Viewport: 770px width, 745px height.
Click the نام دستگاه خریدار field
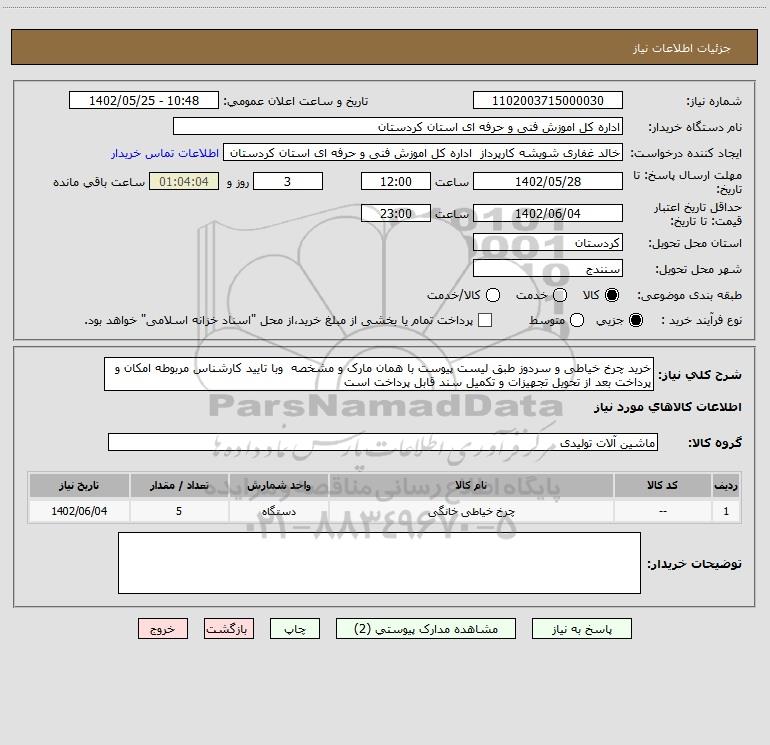[x=398, y=127]
